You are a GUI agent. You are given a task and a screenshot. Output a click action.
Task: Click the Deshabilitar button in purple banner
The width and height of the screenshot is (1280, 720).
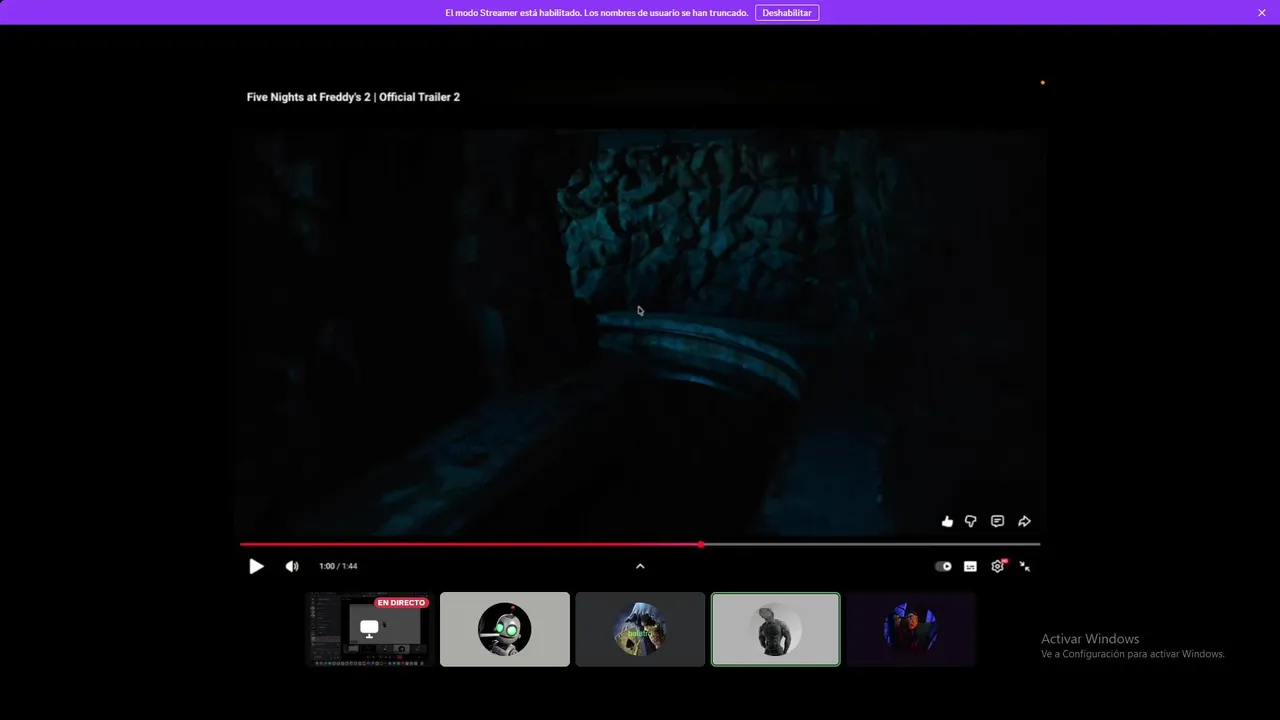[787, 13]
